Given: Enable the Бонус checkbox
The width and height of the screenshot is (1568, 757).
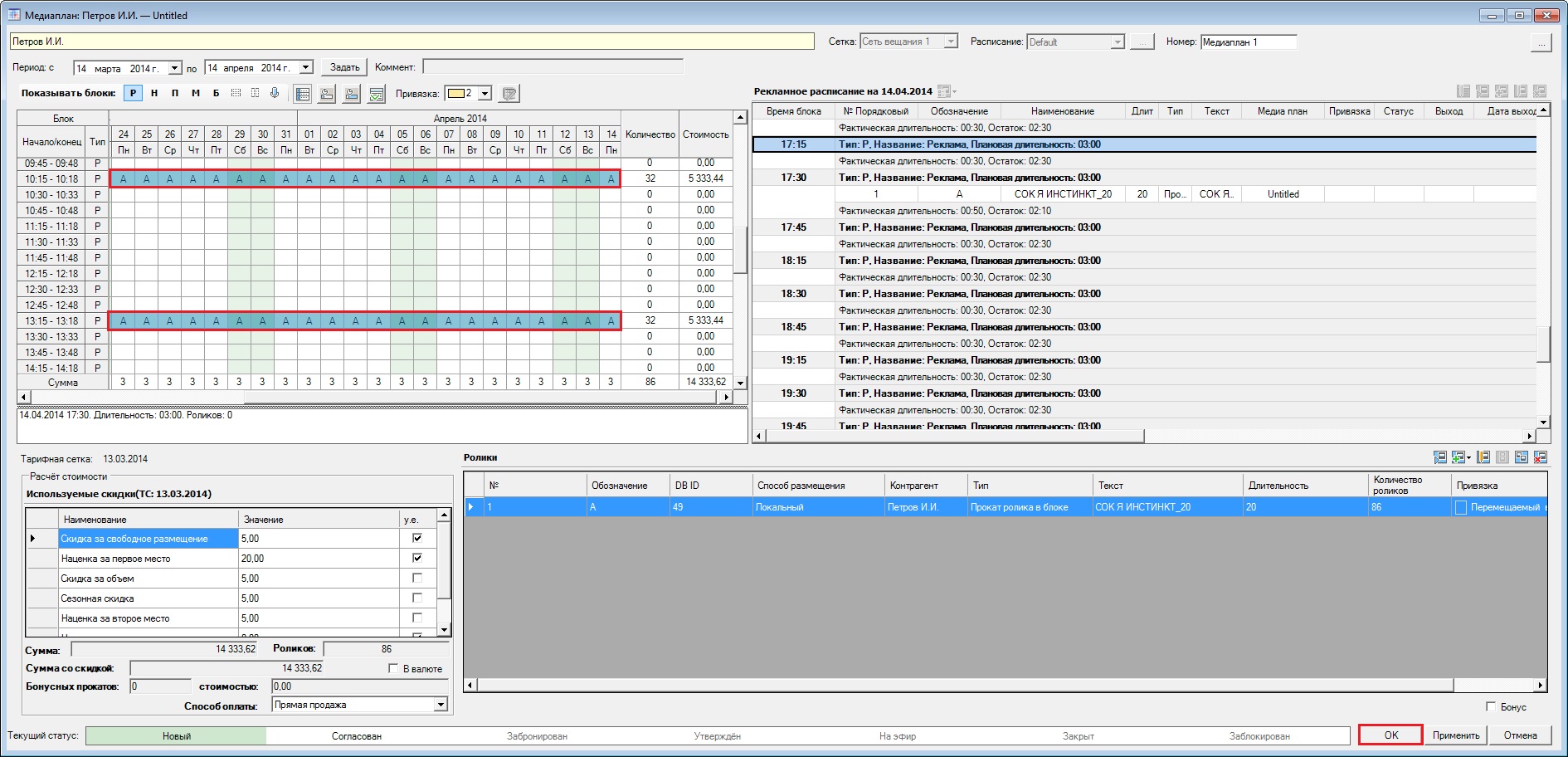Looking at the screenshot, I should (x=1491, y=706).
